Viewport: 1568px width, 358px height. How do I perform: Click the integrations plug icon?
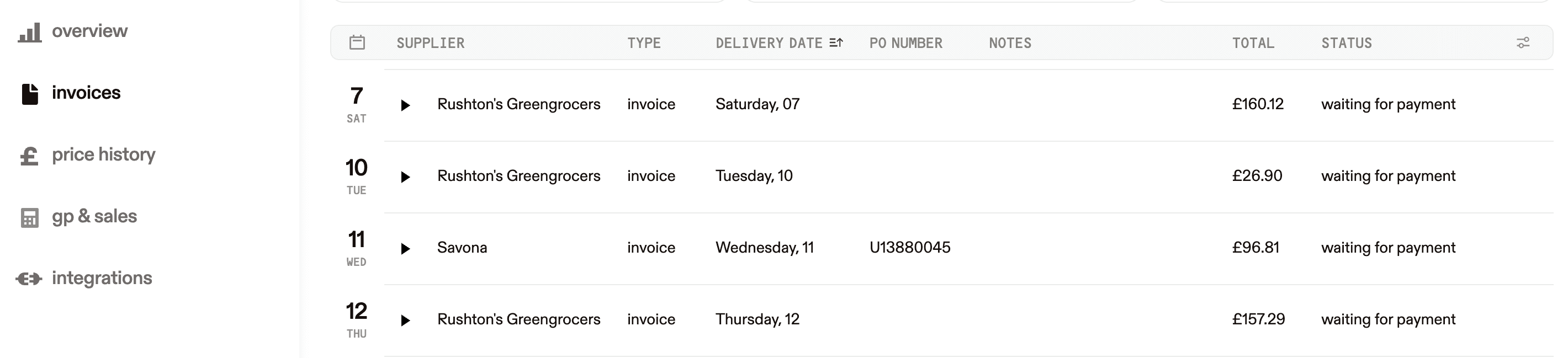tap(29, 279)
